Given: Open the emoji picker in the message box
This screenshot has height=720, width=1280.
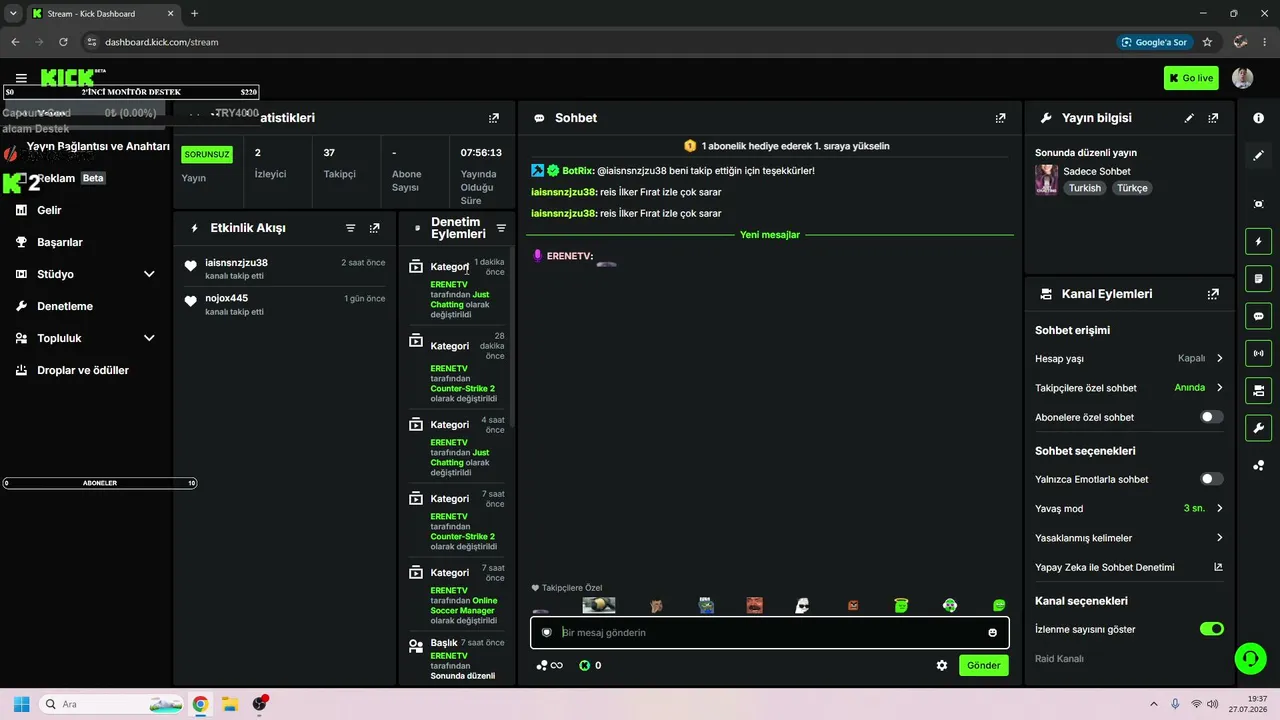Looking at the screenshot, I should (992, 632).
